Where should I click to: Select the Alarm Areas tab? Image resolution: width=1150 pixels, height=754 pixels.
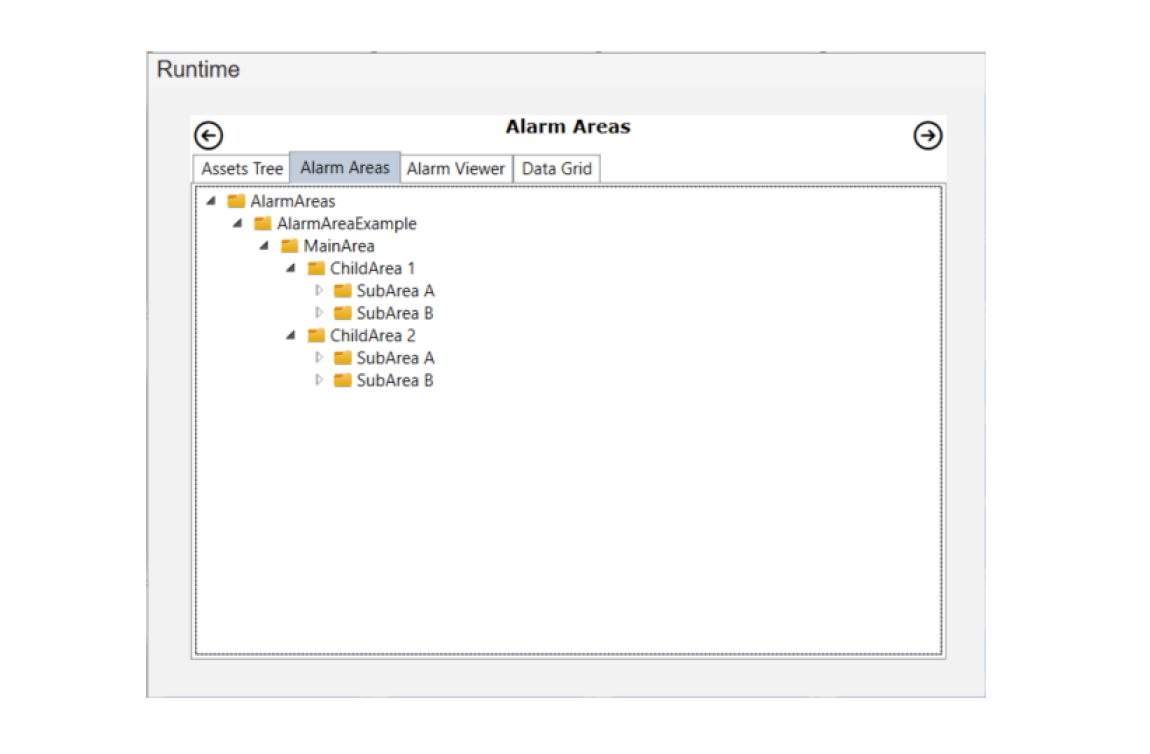click(x=345, y=168)
